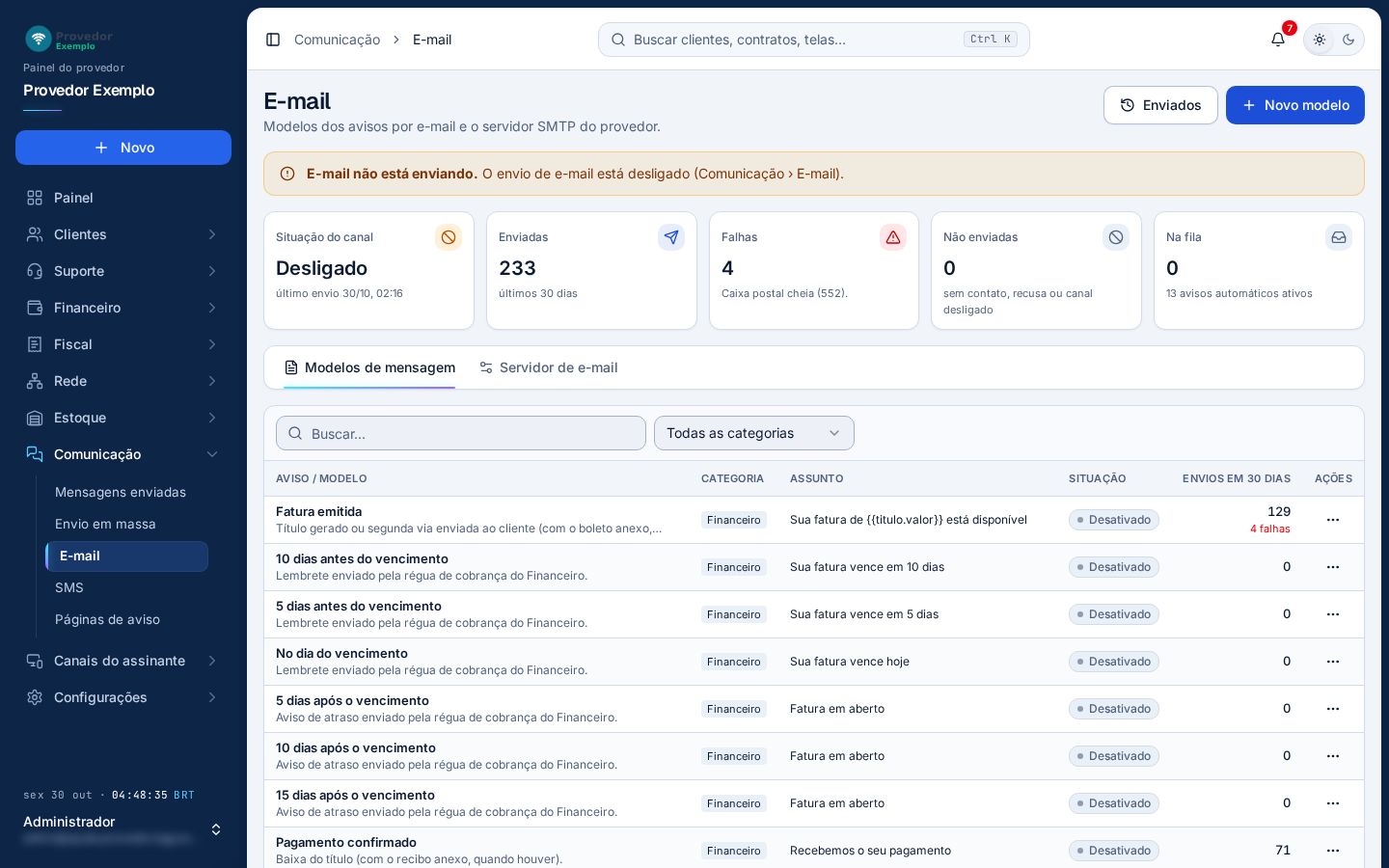This screenshot has height=868, width=1389.
Task: Switch to light theme sun icon
Action: 1320,40
